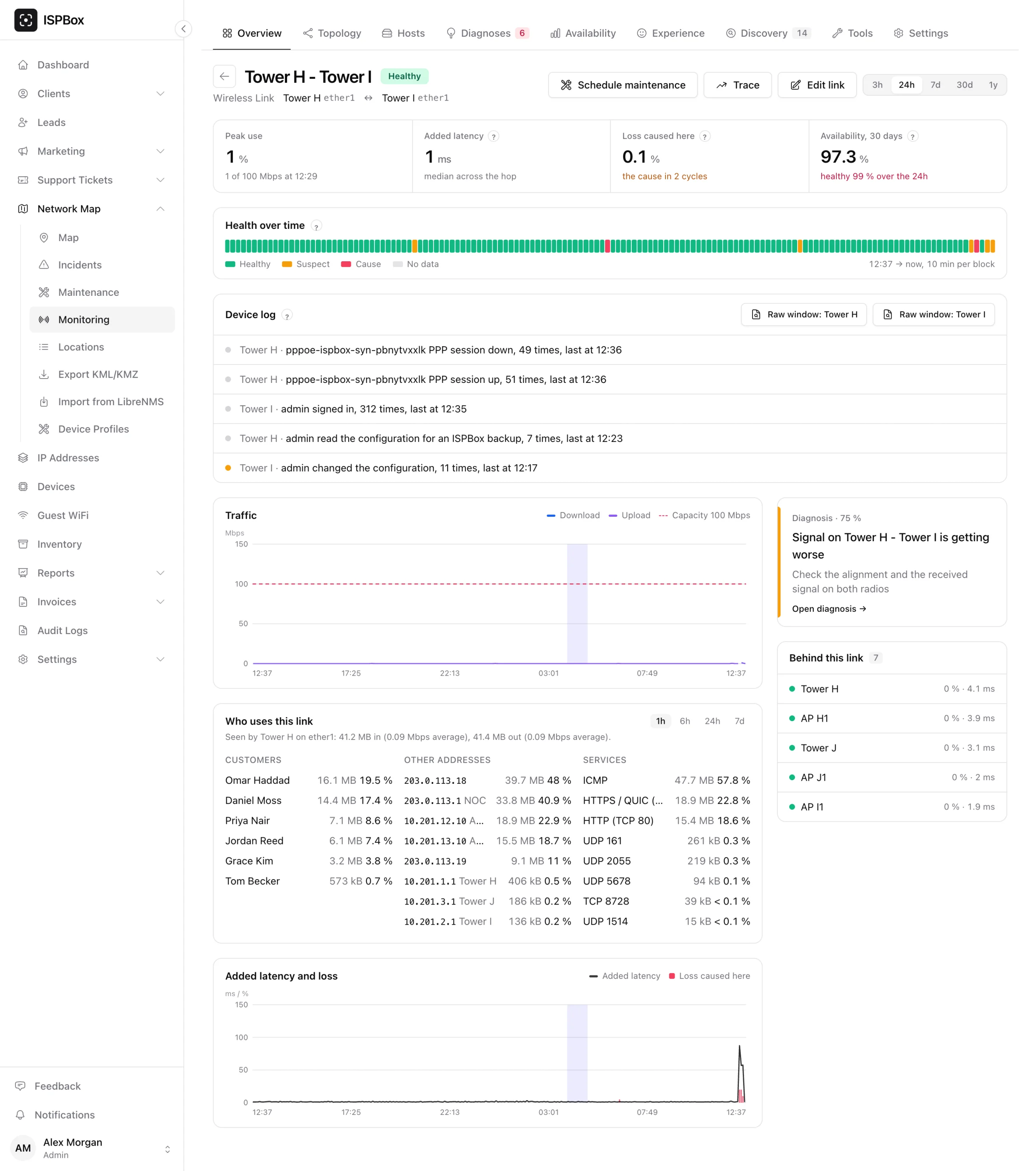This screenshot has width=1036, height=1171.
Task: Select the 7d header time range
Action: [935, 85]
